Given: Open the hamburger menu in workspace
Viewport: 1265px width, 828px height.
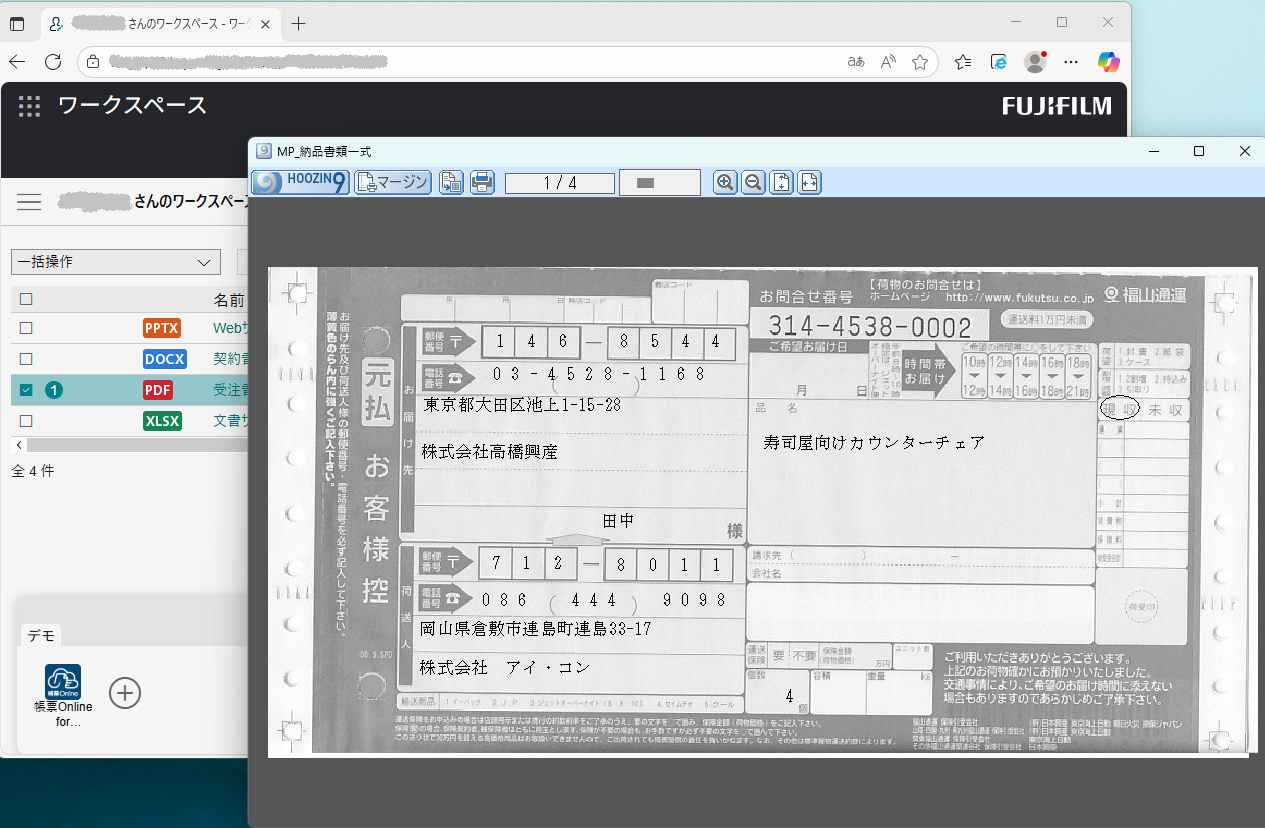Looking at the screenshot, I should (29, 202).
